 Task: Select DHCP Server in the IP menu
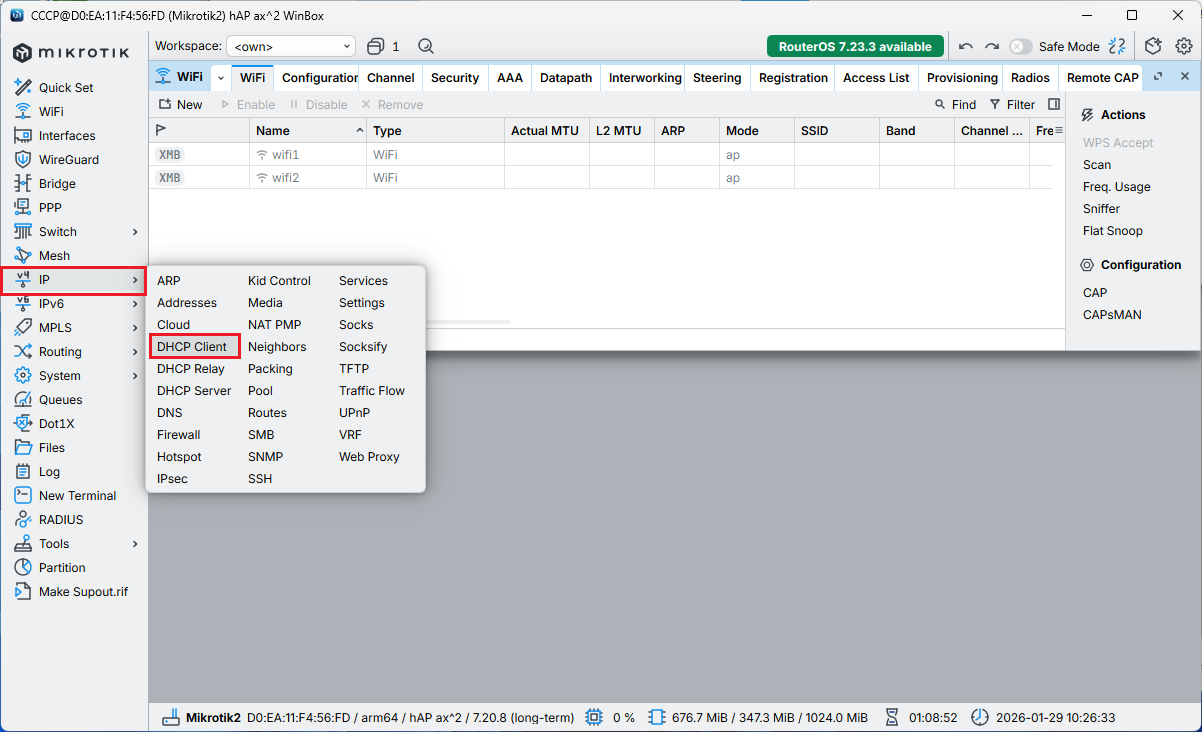click(x=194, y=391)
